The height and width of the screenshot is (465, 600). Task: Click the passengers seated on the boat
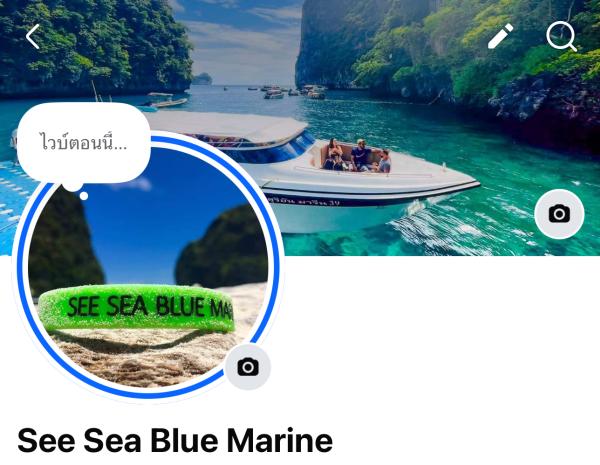point(357,156)
